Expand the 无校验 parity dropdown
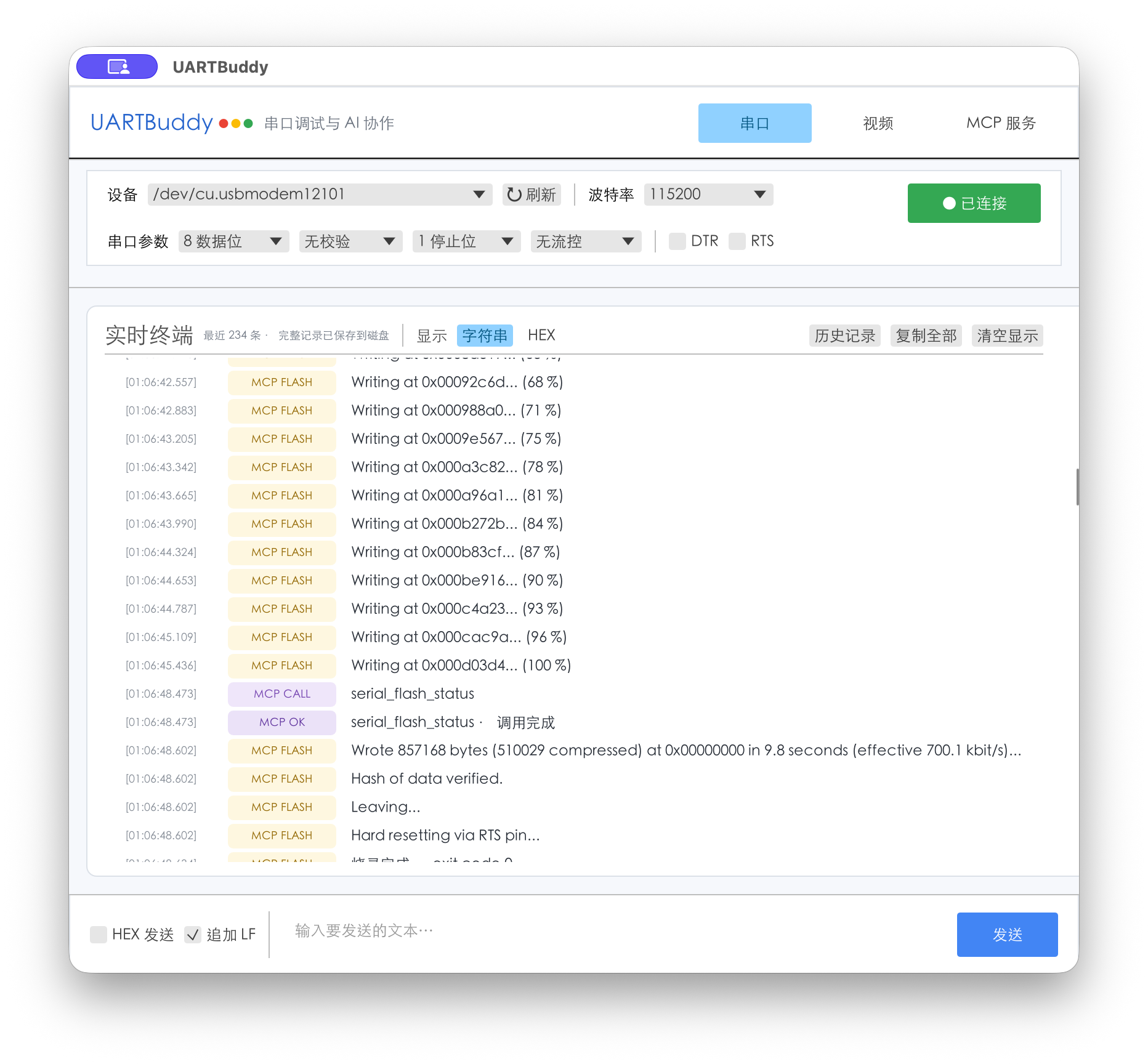The height and width of the screenshot is (1064, 1148). tap(350, 241)
